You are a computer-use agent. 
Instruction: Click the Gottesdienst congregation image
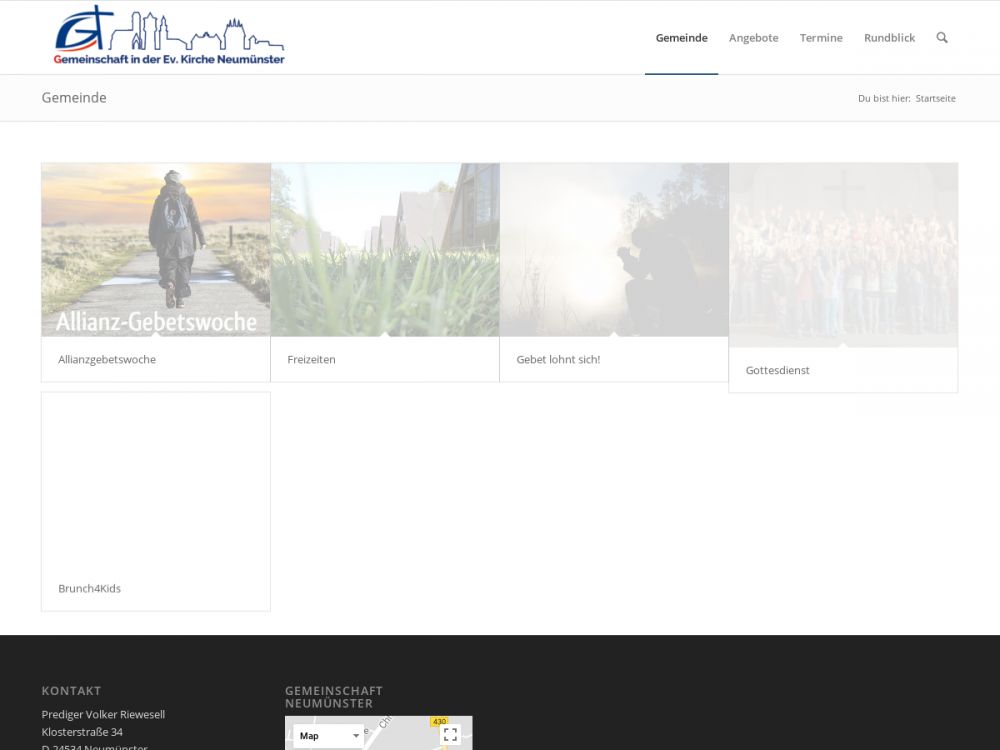click(x=843, y=255)
